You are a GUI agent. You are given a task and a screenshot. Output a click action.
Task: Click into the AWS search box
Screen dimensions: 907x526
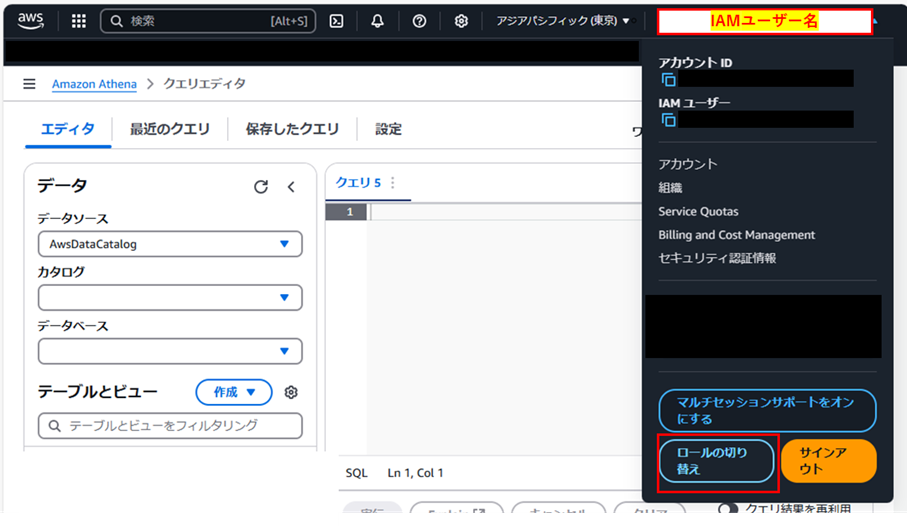(208, 21)
